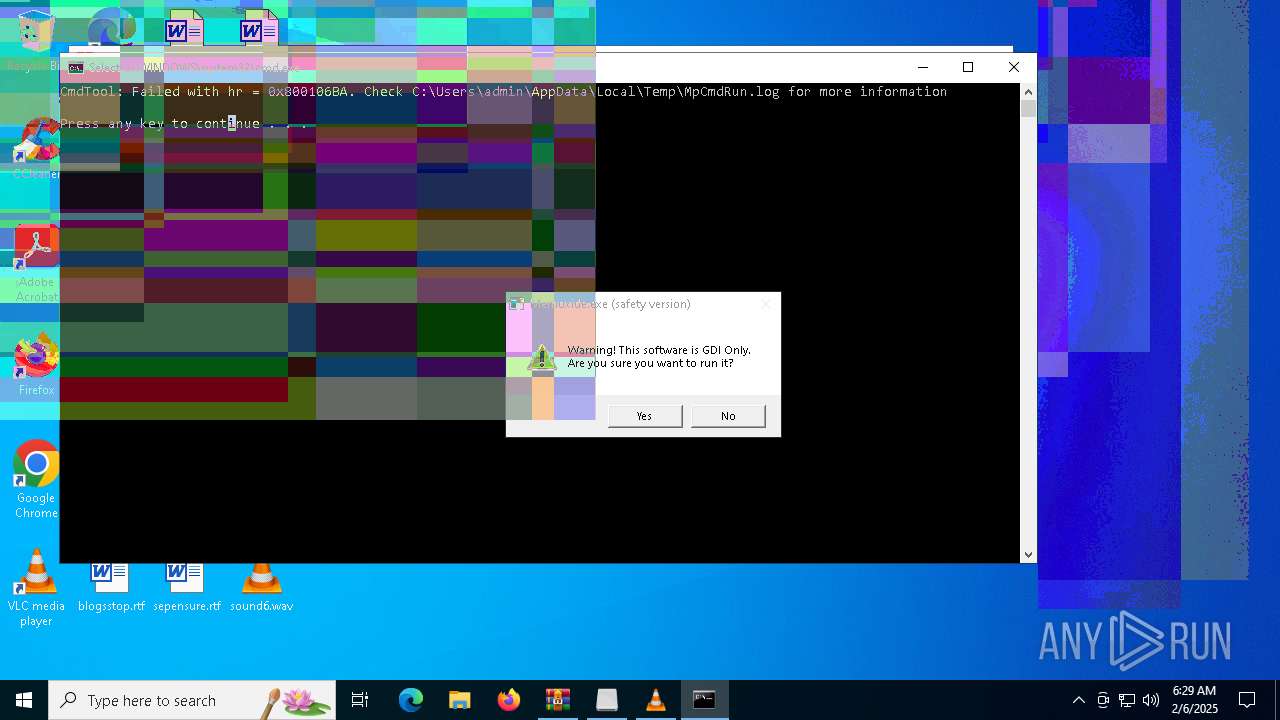1280x720 pixels.
Task: Open sepensure.rtf file on desktop
Action: (186, 588)
